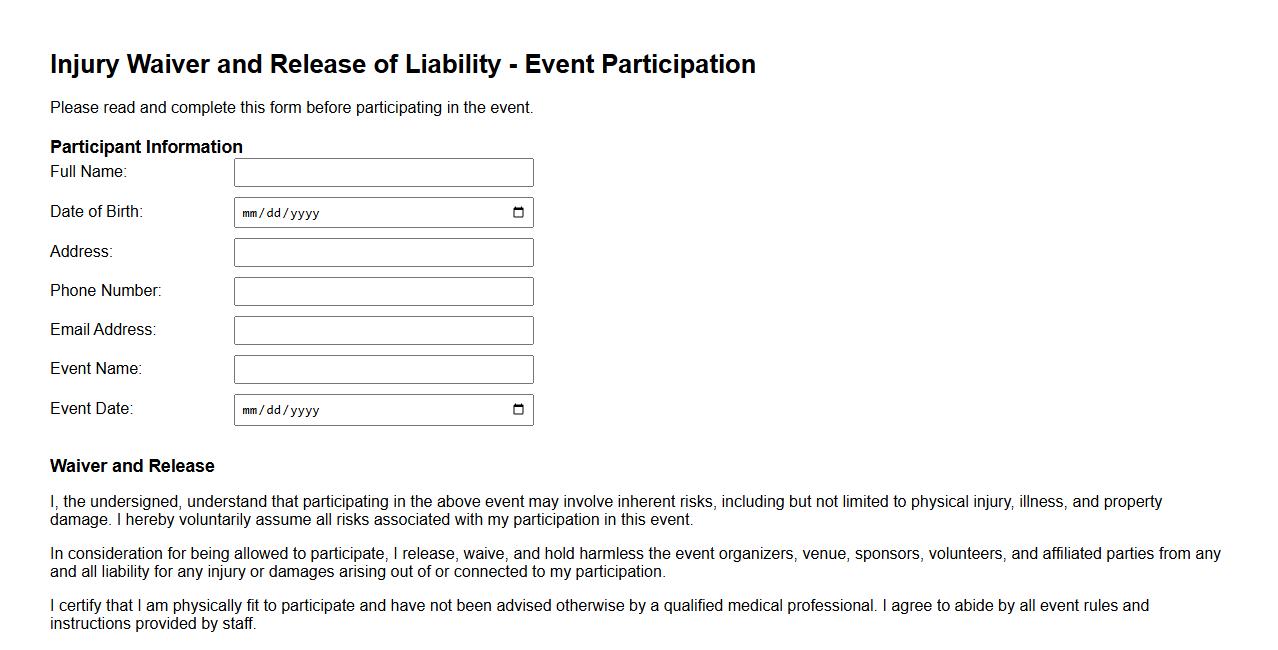1278x650 pixels.
Task: Select the yyyy segment in Event Date
Action: [302, 409]
